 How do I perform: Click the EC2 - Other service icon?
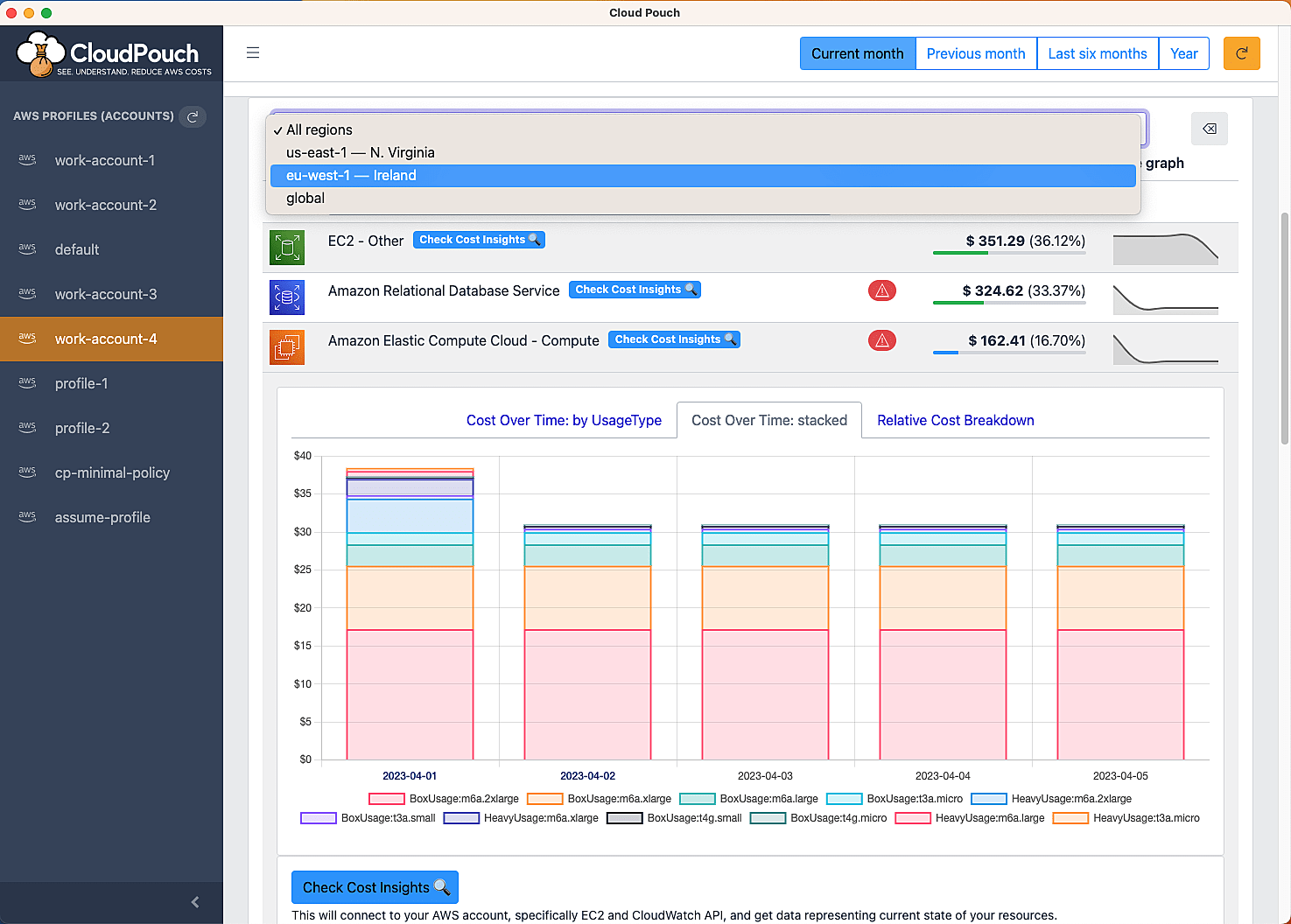(287, 248)
